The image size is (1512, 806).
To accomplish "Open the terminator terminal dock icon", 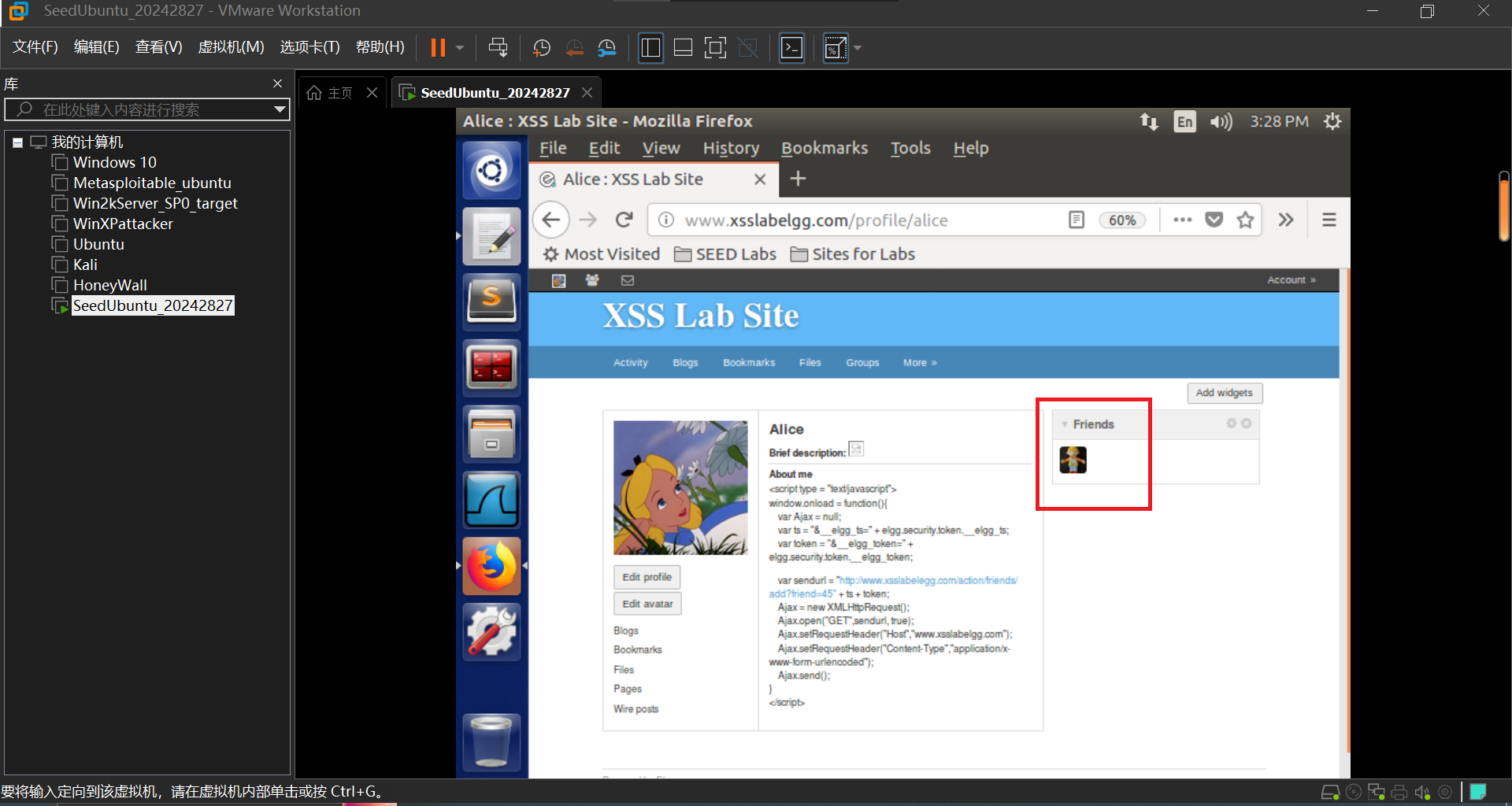I will pyautogui.click(x=491, y=368).
